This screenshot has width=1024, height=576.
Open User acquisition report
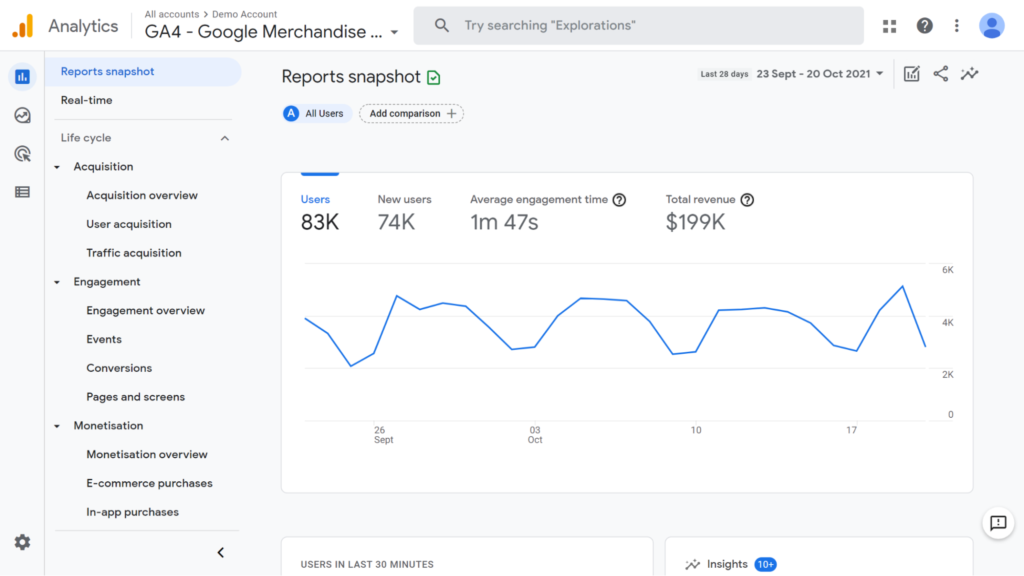pyautogui.click(x=129, y=224)
